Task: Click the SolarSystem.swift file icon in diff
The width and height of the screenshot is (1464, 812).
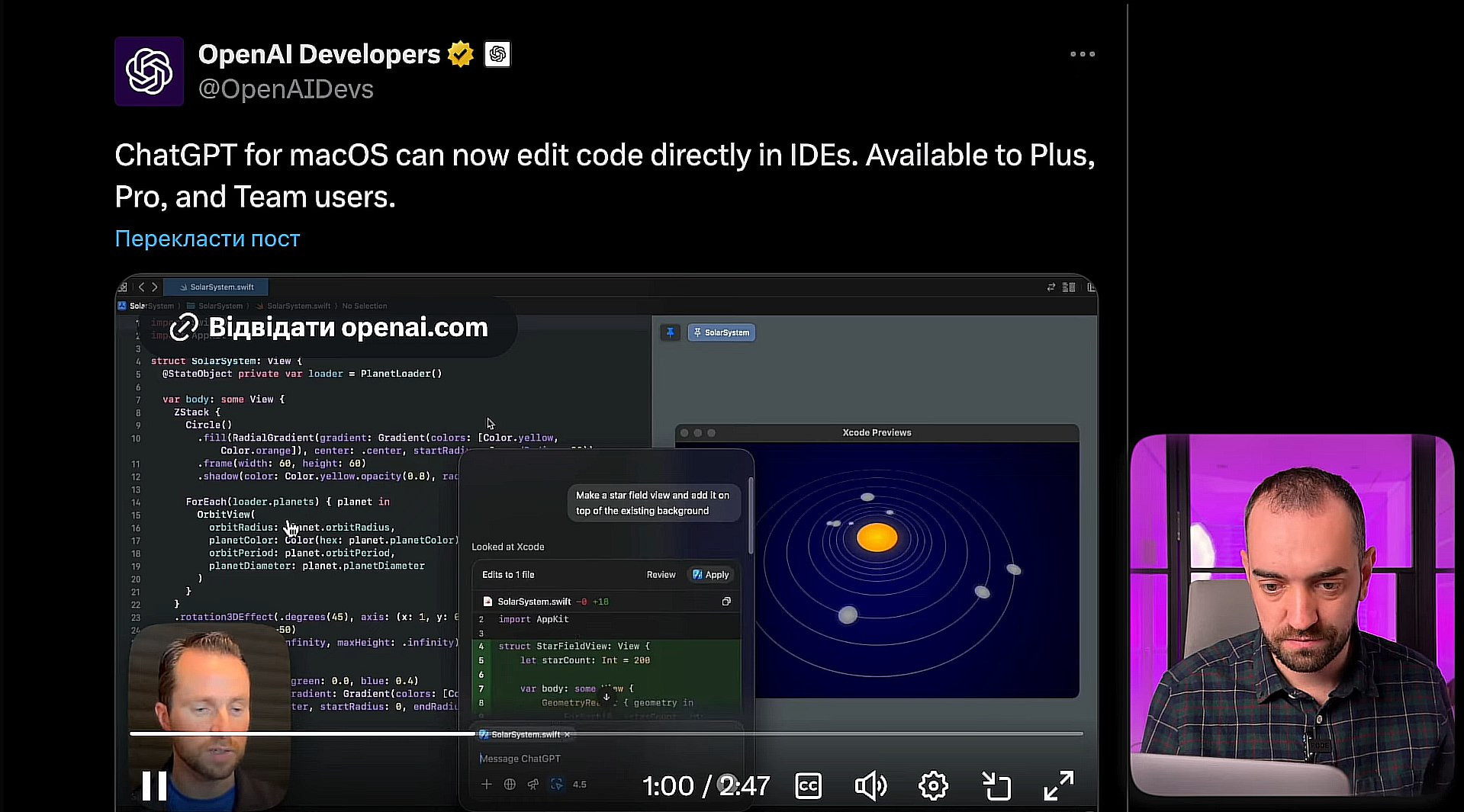Action: pyautogui.click(x=487, y=602)
